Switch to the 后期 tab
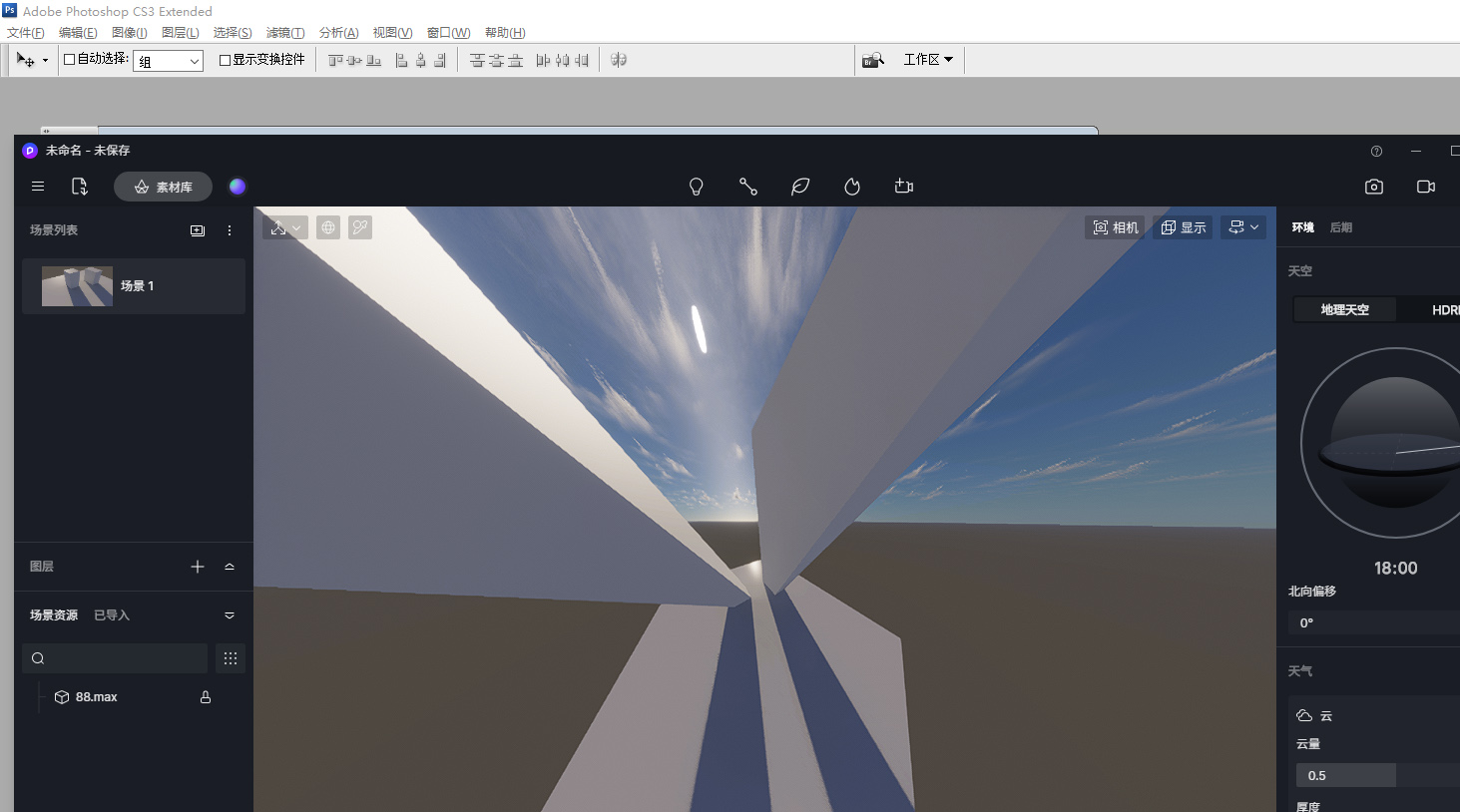 point(1340,227)
